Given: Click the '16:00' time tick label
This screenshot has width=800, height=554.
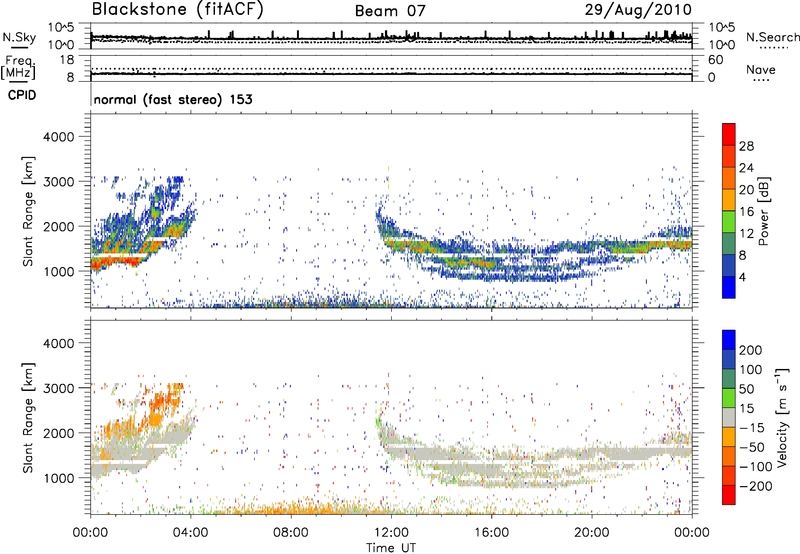Looking at the screenshot, I should 491,533.
